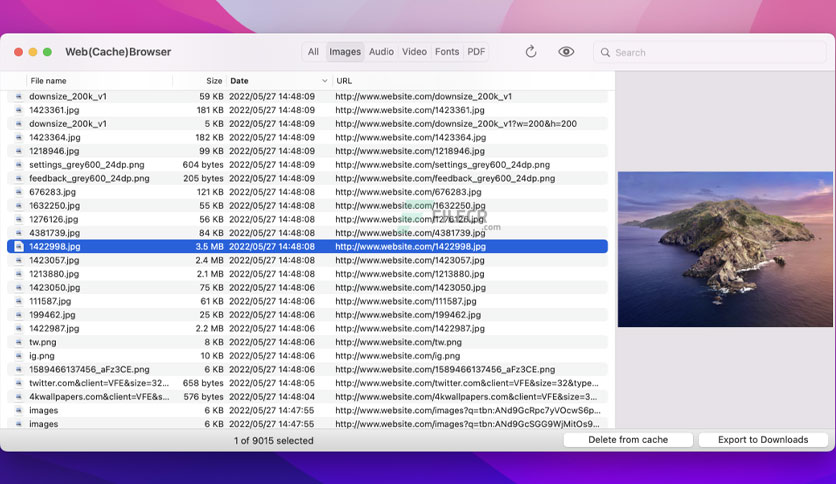Click the refresh cache icon
The height and width of the screenshot is (484, 836).
point(530,52)
